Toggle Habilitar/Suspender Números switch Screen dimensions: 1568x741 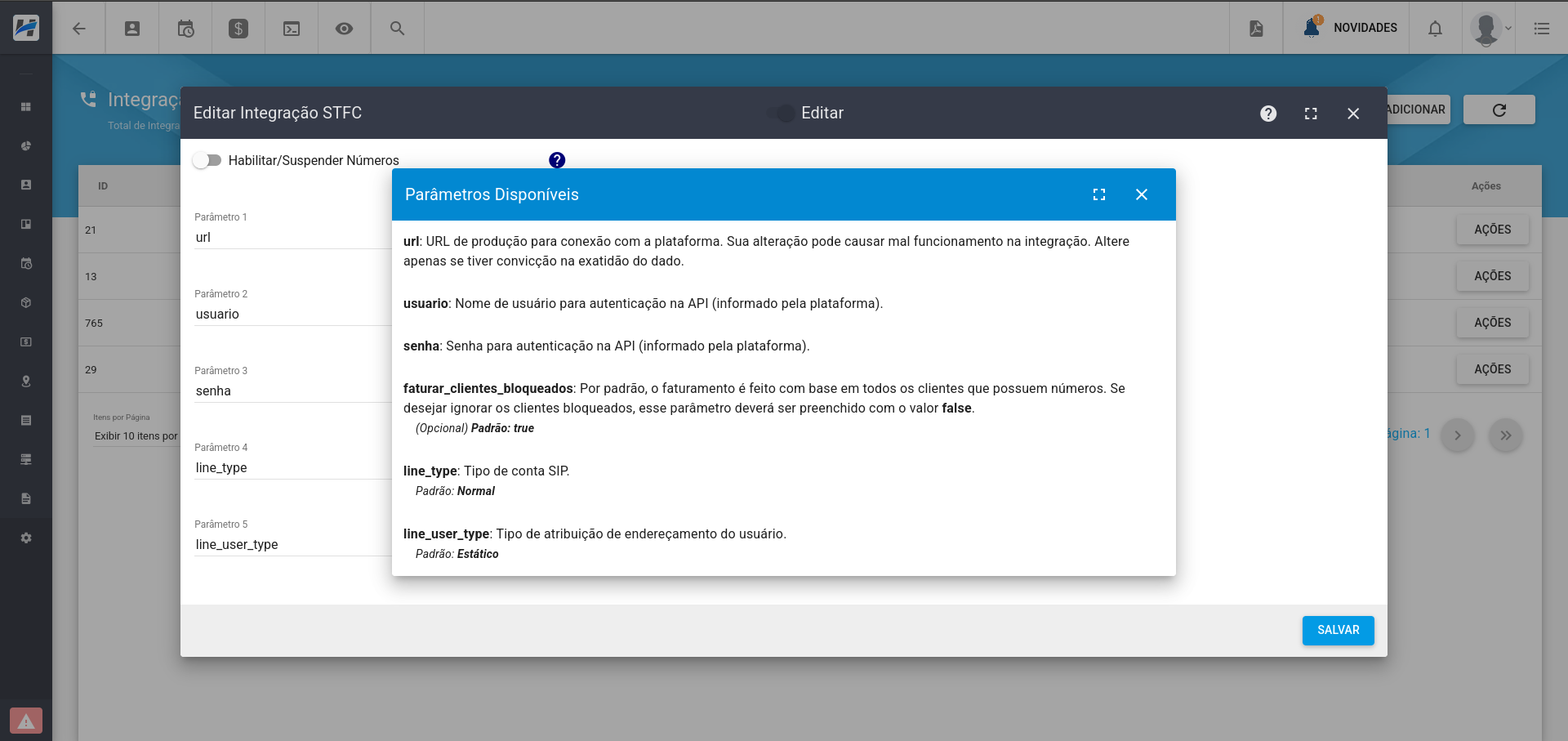tap(207, 160)
